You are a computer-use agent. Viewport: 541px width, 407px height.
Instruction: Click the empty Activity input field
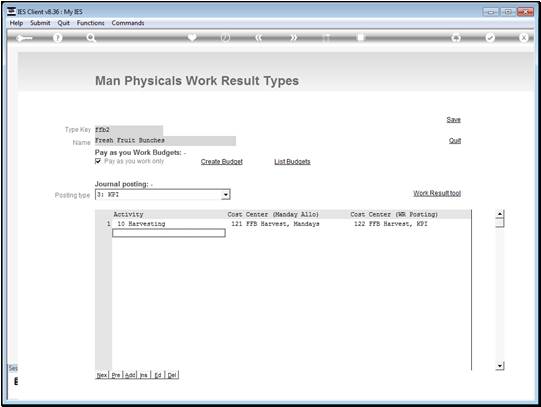coord(169,233)
